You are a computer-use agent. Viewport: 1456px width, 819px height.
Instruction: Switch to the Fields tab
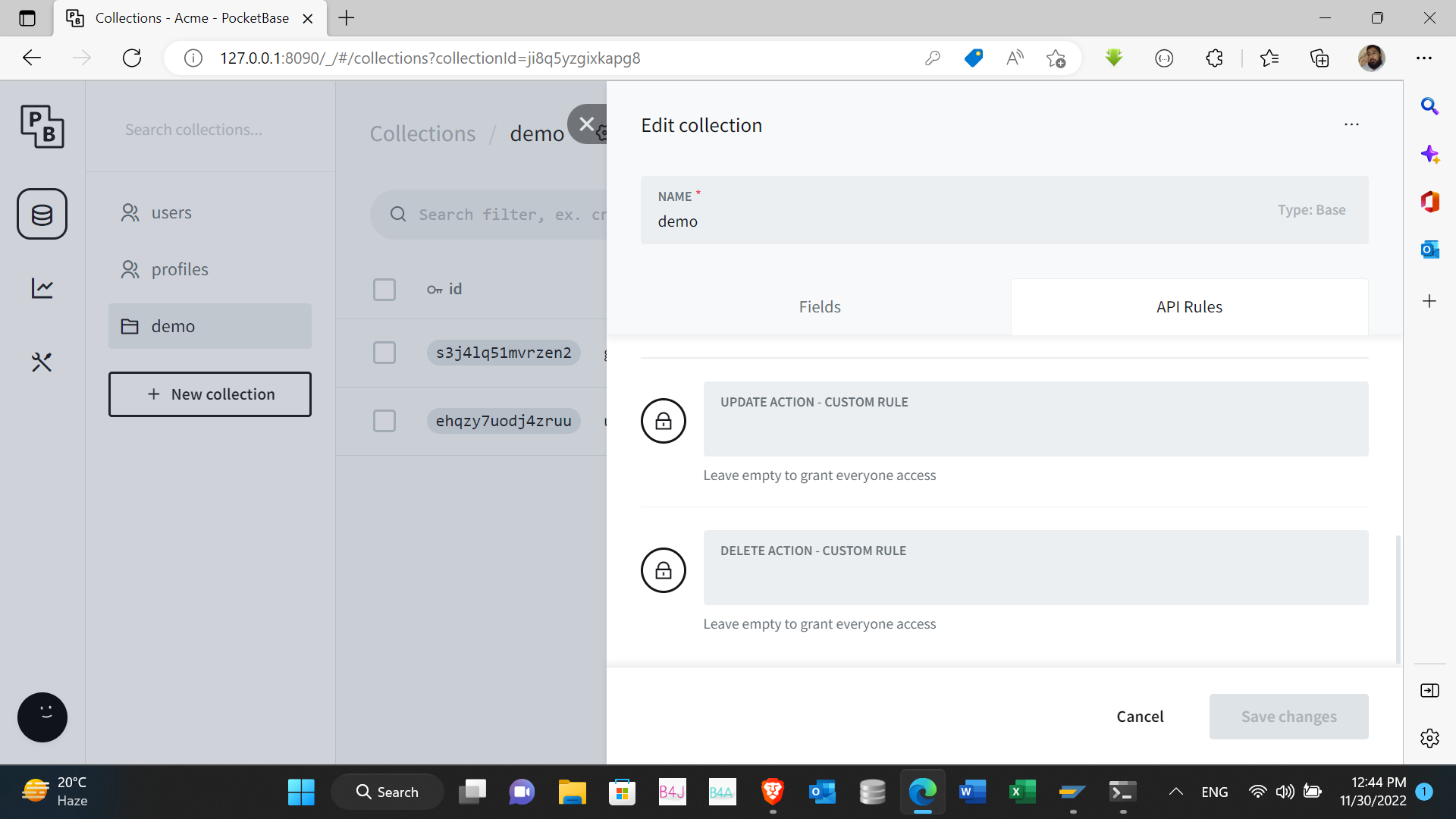point(819,307)
